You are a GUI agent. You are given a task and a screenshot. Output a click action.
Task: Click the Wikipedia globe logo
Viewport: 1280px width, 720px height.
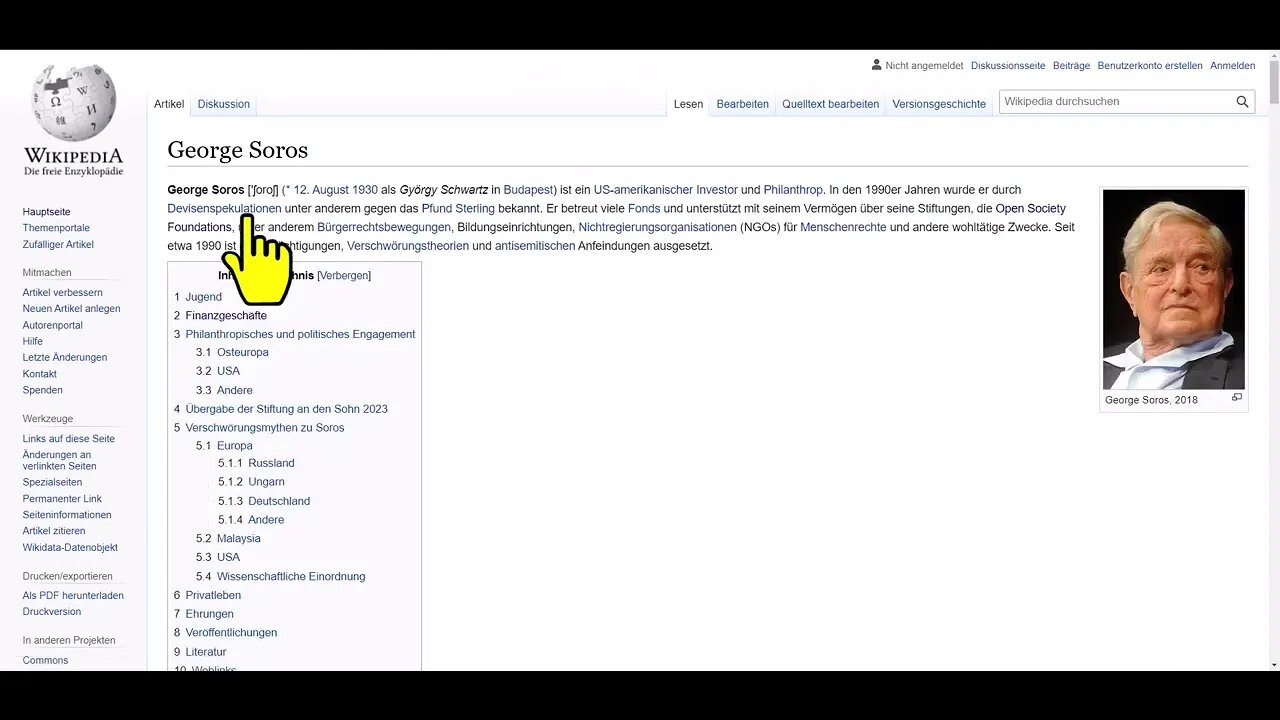coord(73,103)
